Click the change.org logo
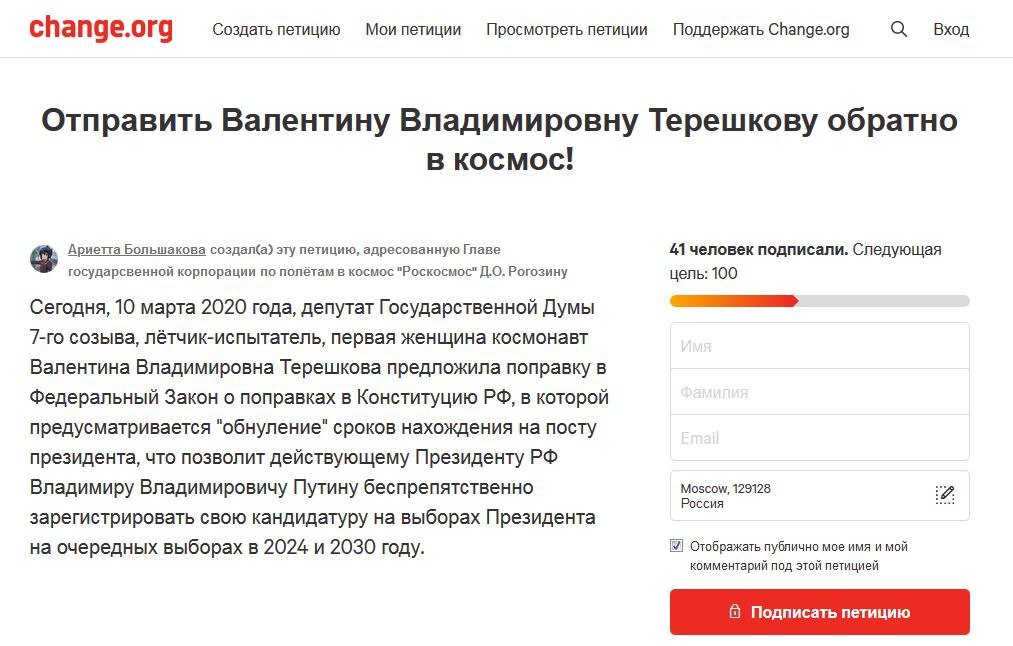The width and height of the screenshot is (1013, 646). point(101,28)
